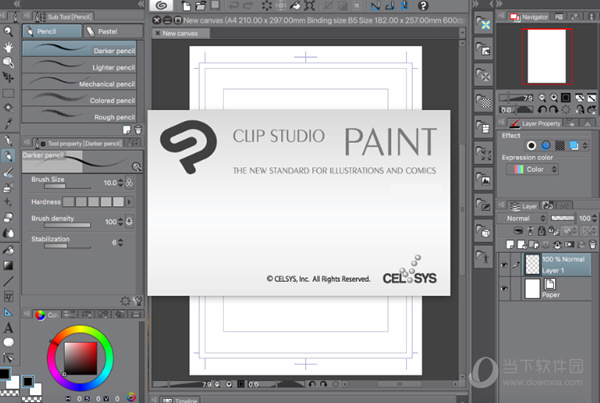
Task: Zoom out in the Navigator panel
Action: click(541, 98)
